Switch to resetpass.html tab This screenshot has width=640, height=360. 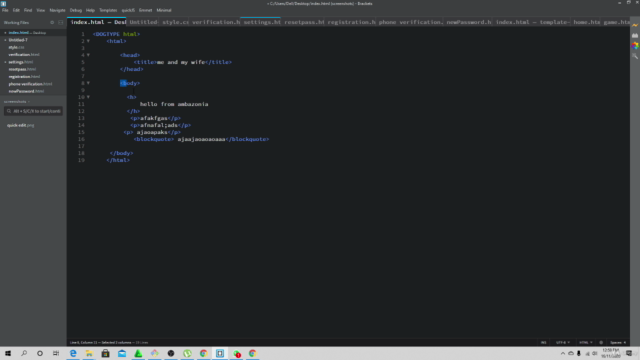click(304, 22)
